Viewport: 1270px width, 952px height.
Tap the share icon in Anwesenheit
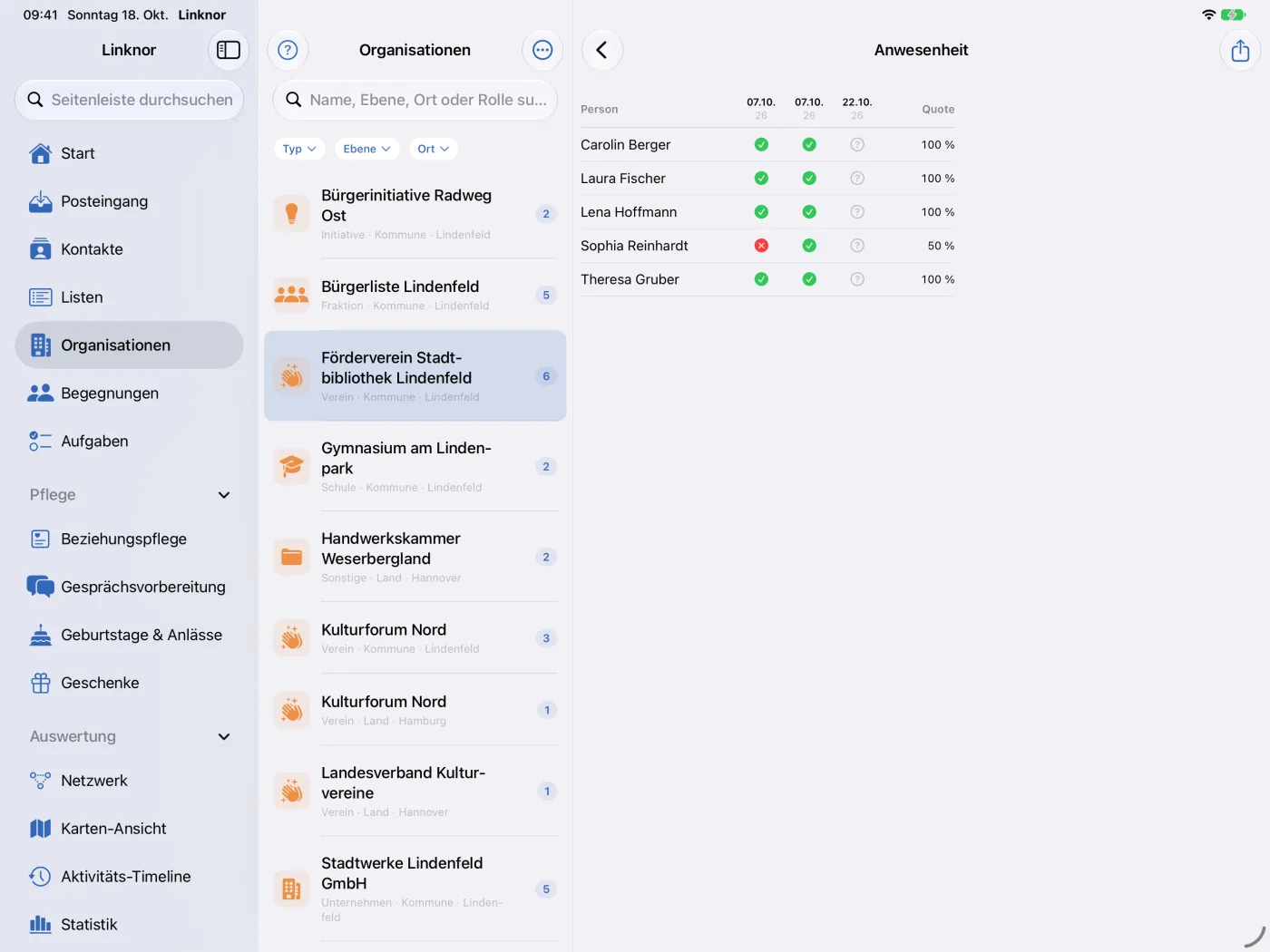tap(1240, 50)
